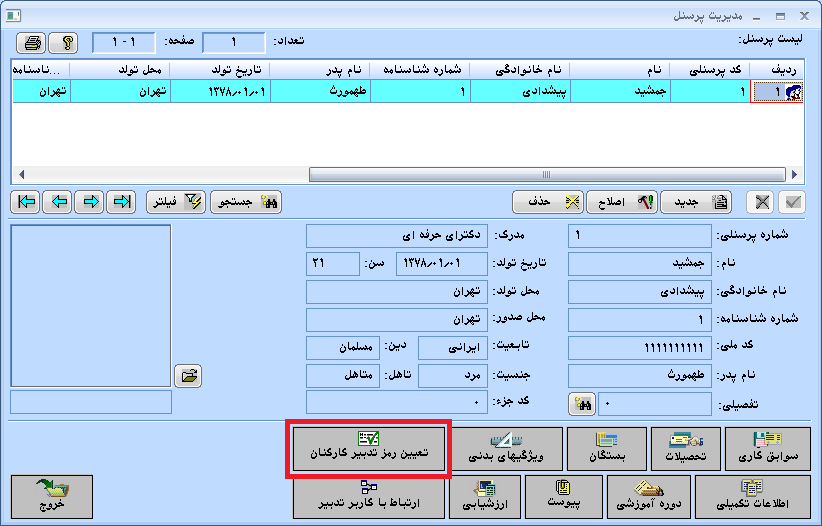This screenshot has height=526, width=822.
Task: Click the cell پیشدادی in the list row
Action: click(x=520, y=92)
